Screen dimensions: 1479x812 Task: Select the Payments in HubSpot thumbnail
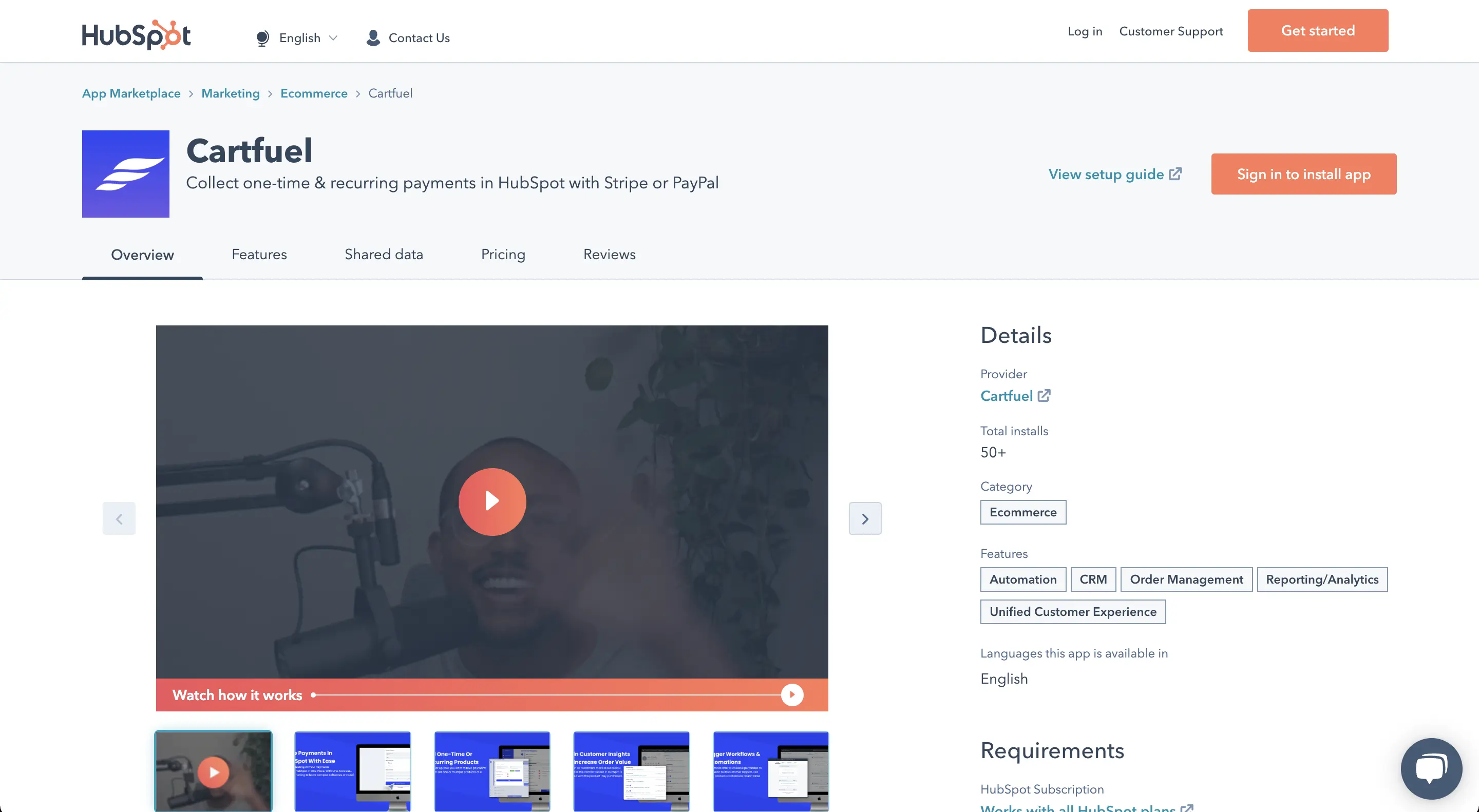(352, 771)
